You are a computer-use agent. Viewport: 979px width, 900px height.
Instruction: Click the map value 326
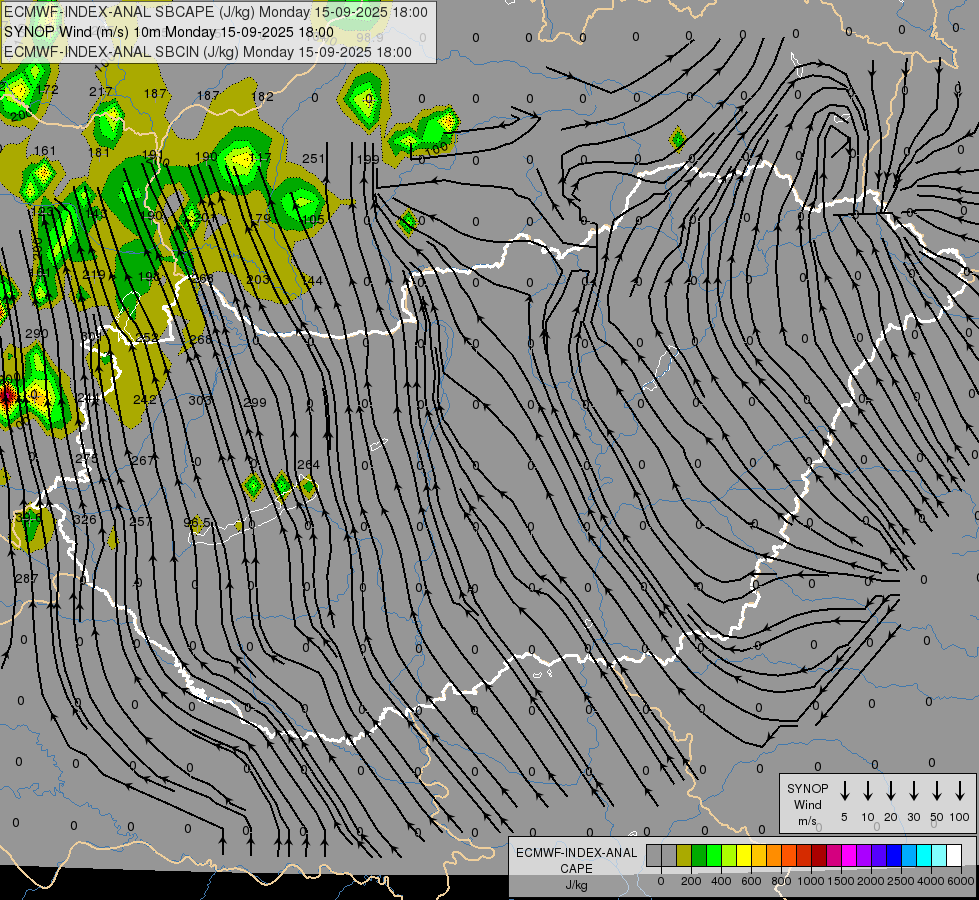click(85, 520)
